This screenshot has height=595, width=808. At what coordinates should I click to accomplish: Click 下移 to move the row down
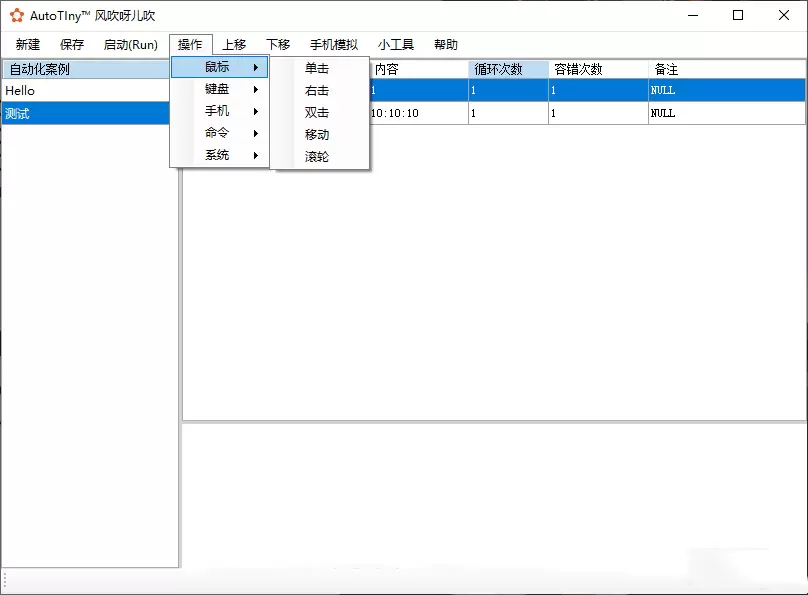278,45
